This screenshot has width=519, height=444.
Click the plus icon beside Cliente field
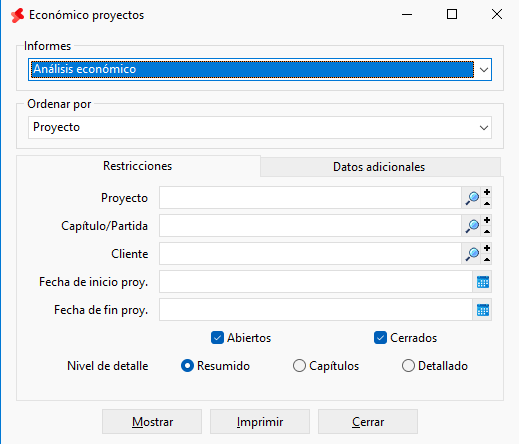click(487, 248)
